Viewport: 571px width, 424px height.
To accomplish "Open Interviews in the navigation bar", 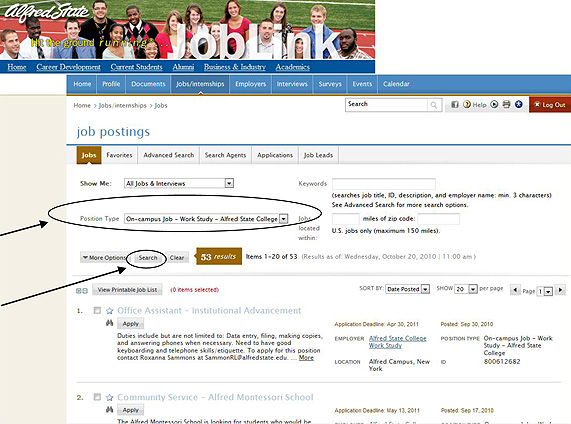I will (292, 84).
